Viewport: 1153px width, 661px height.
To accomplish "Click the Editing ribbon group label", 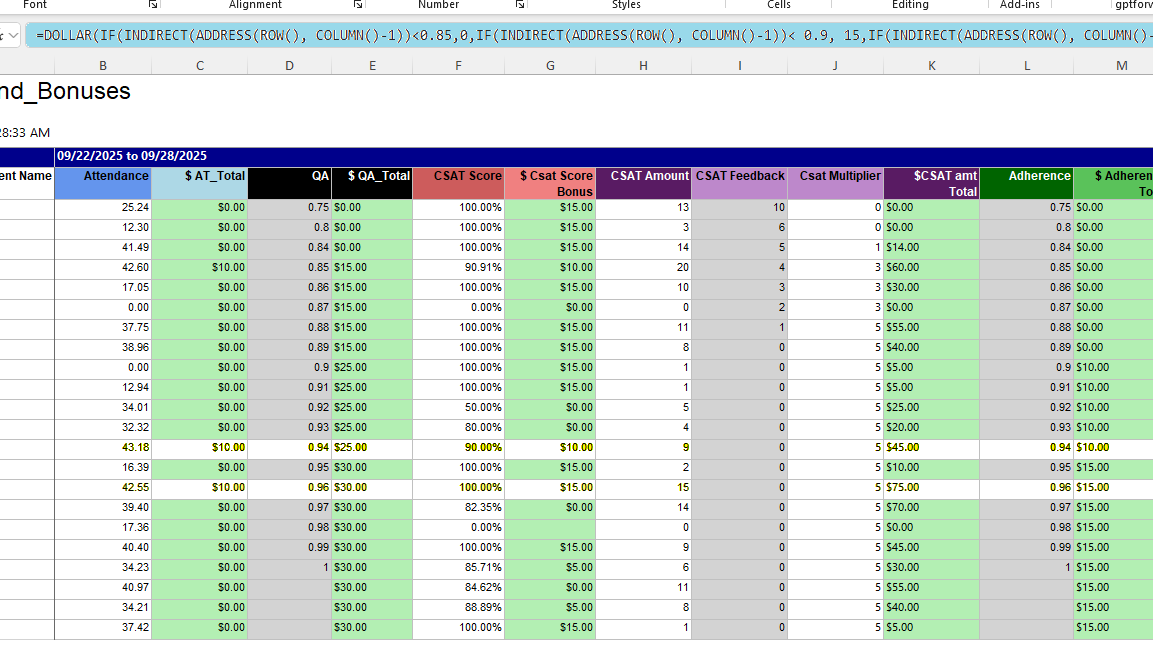I will point(911,5).
